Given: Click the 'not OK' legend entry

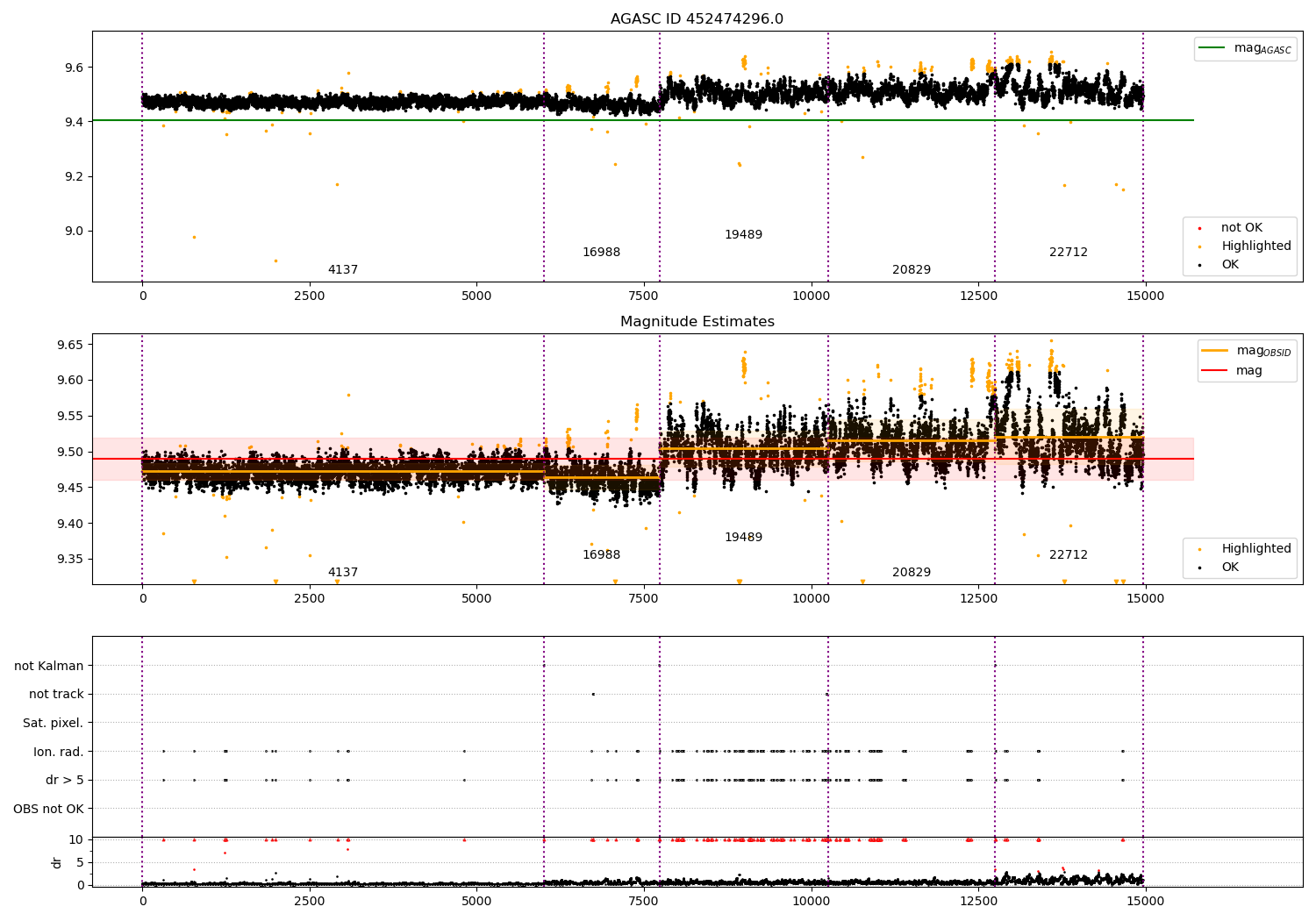Looking at the screenshot, I should [1240, 228].
